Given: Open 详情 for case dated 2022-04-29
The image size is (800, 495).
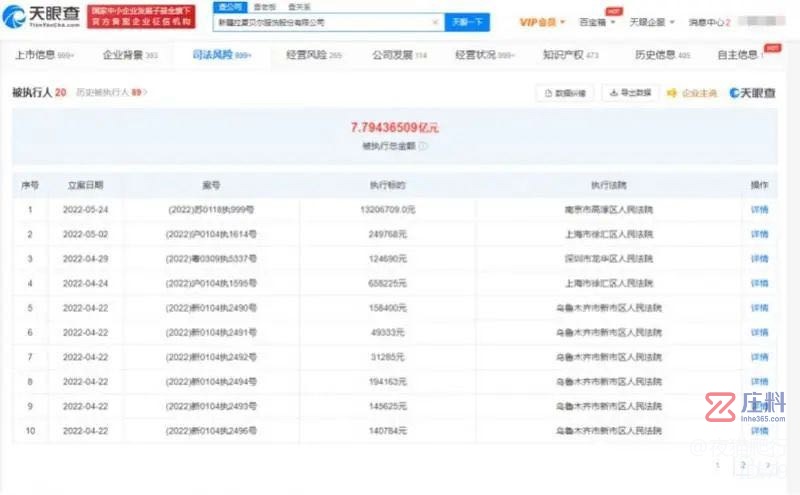Looking at the screenshot, I should click(759, 259).
